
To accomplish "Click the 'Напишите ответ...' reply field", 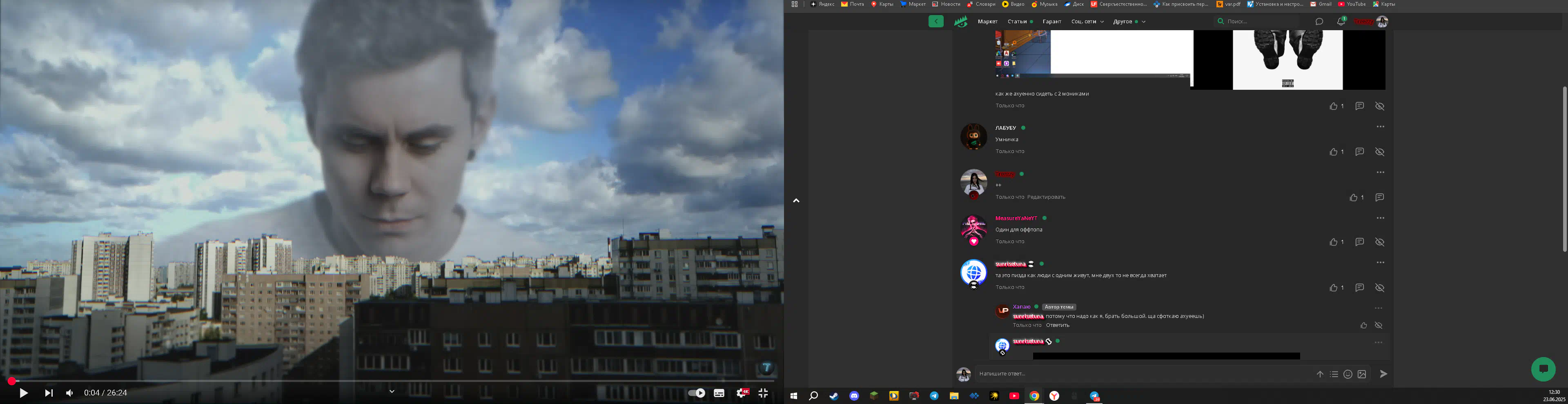I will tap(1143, 374).
